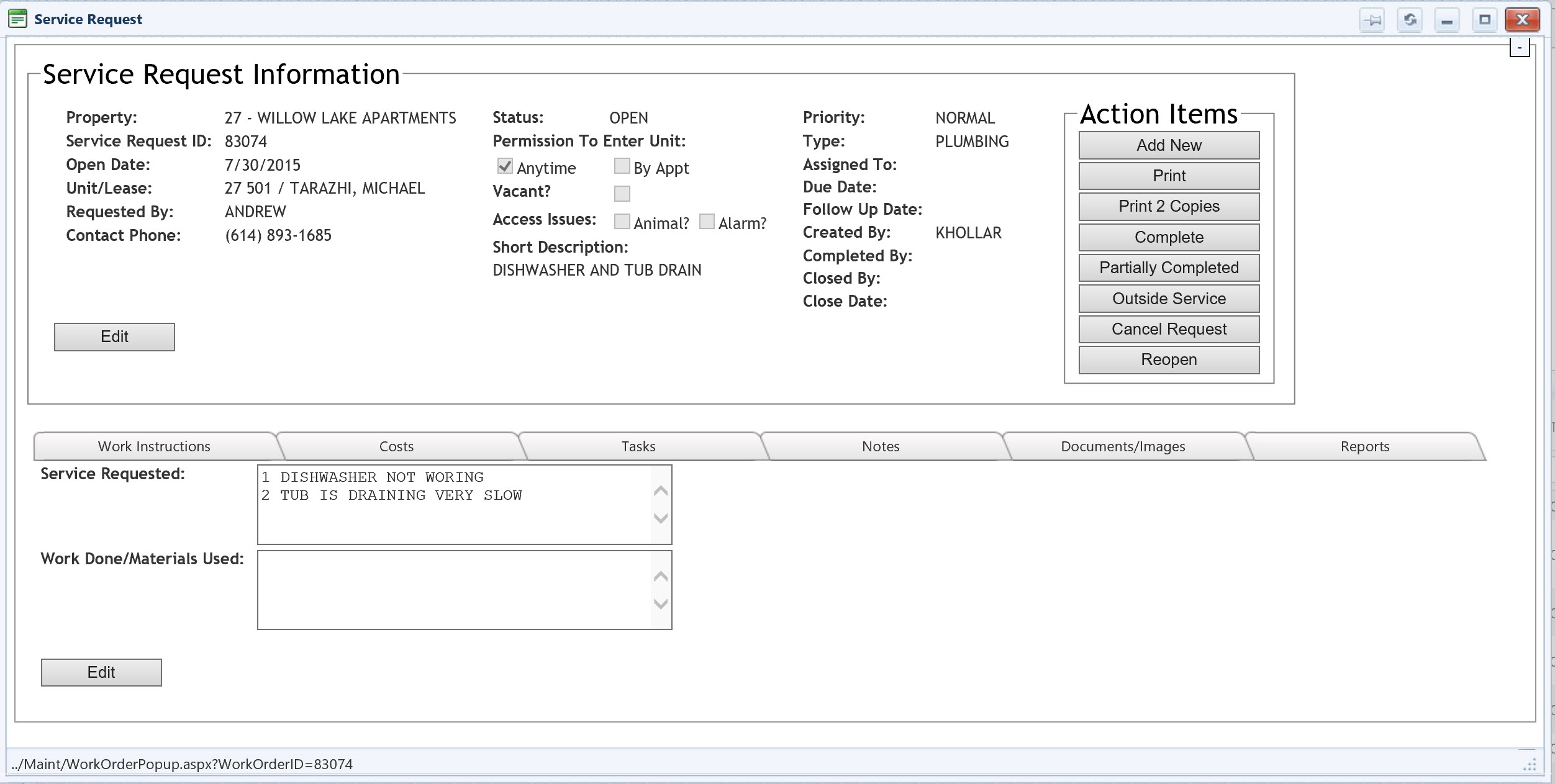Click the refresh icon in title bar
Viewport: 1555px width, 784px height.
(1410, 20)
